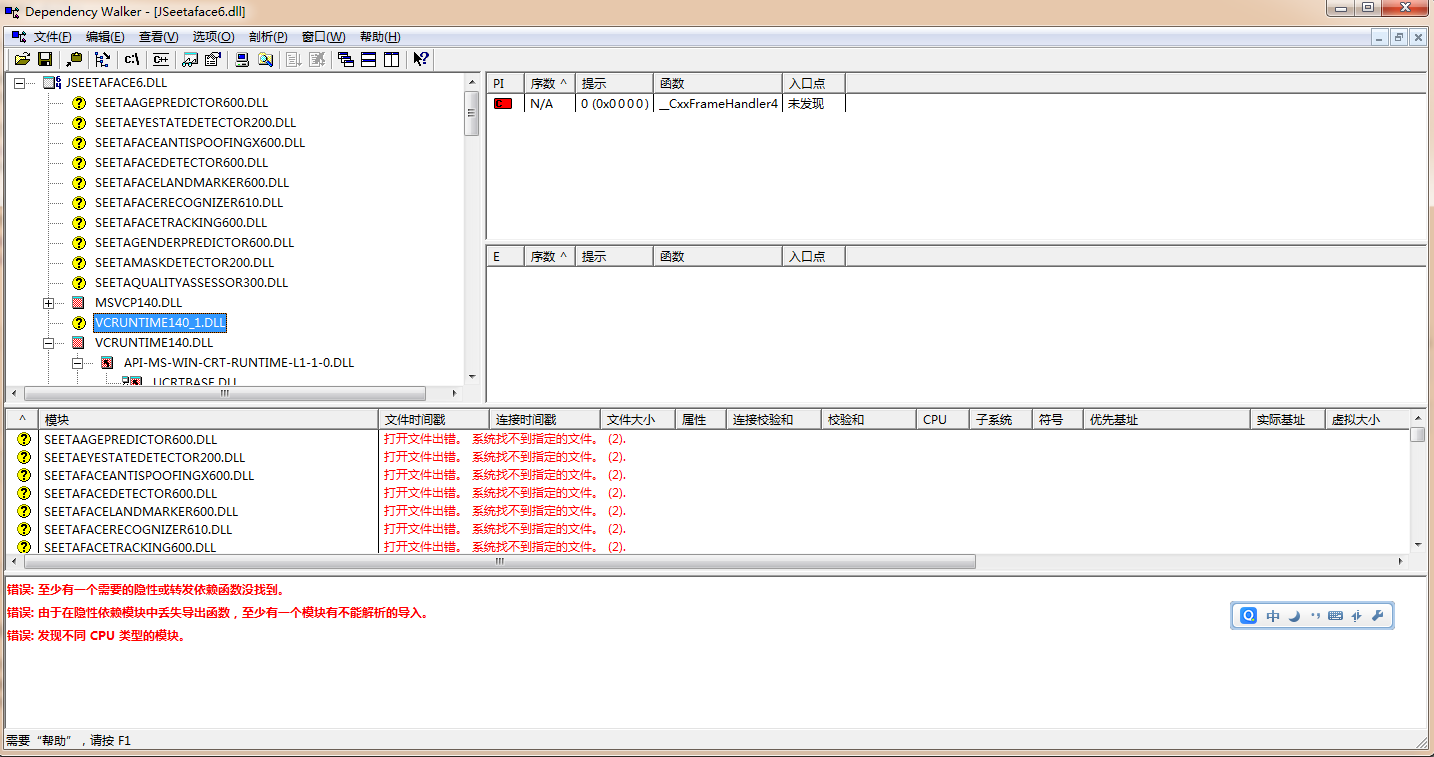Click the module list scroll down arrow
Viewport: 1434px width, 757px height.
(1418, 545)
